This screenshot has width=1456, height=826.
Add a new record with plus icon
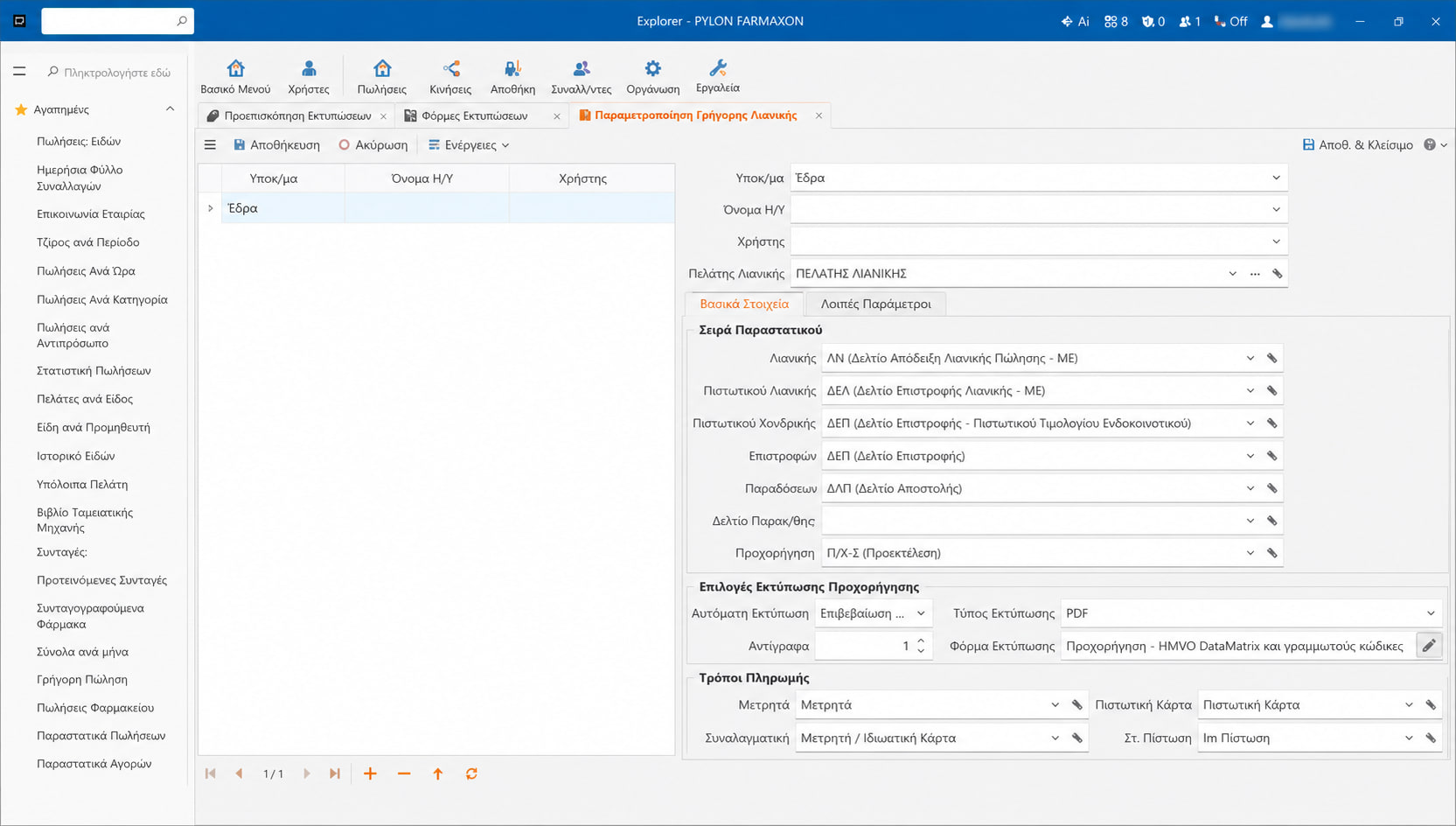pos(370,773)
